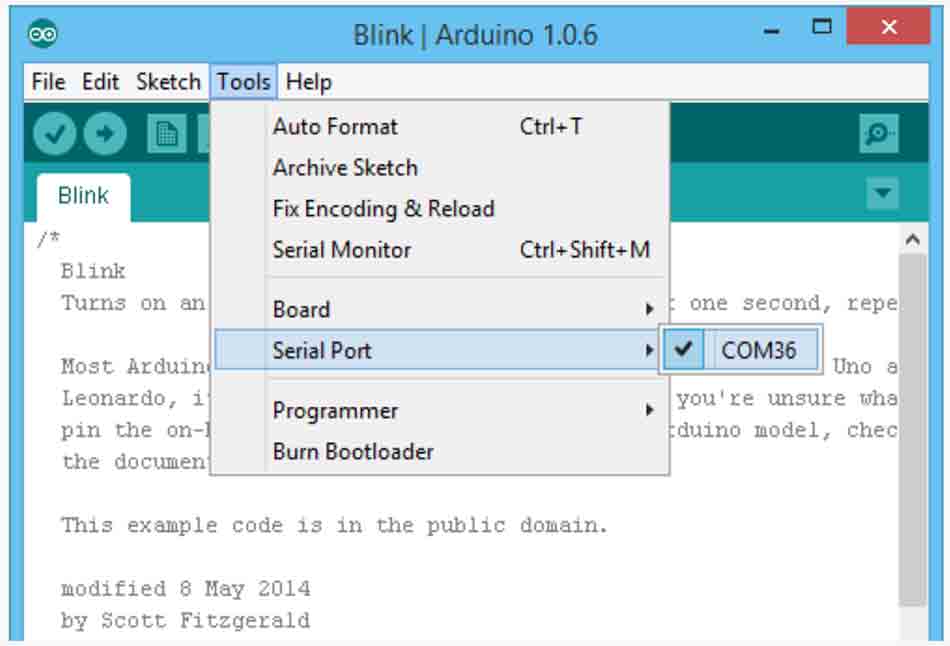Click the Verify checkmark toolbar icon

(55, 133)
